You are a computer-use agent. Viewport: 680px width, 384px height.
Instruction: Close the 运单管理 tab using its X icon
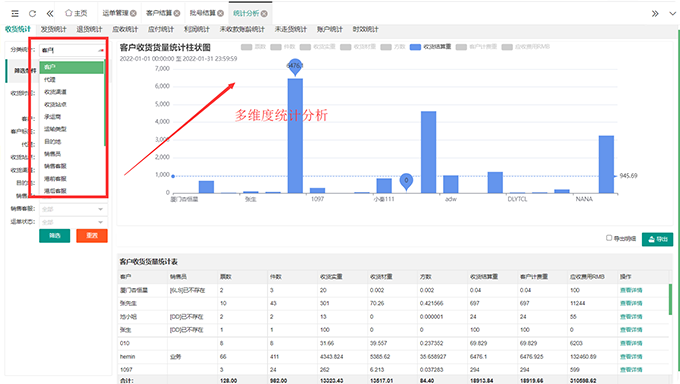[x=134, y=13]
